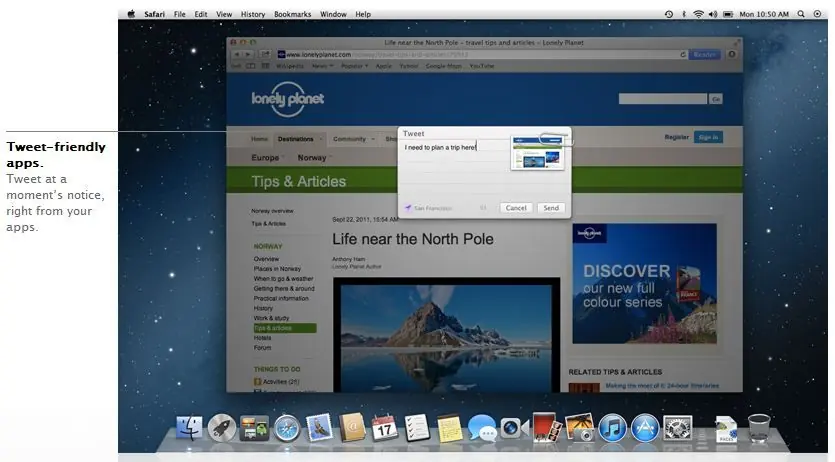Open iTunes music note icon in Dock
The image size is (835, 462).
612,428
